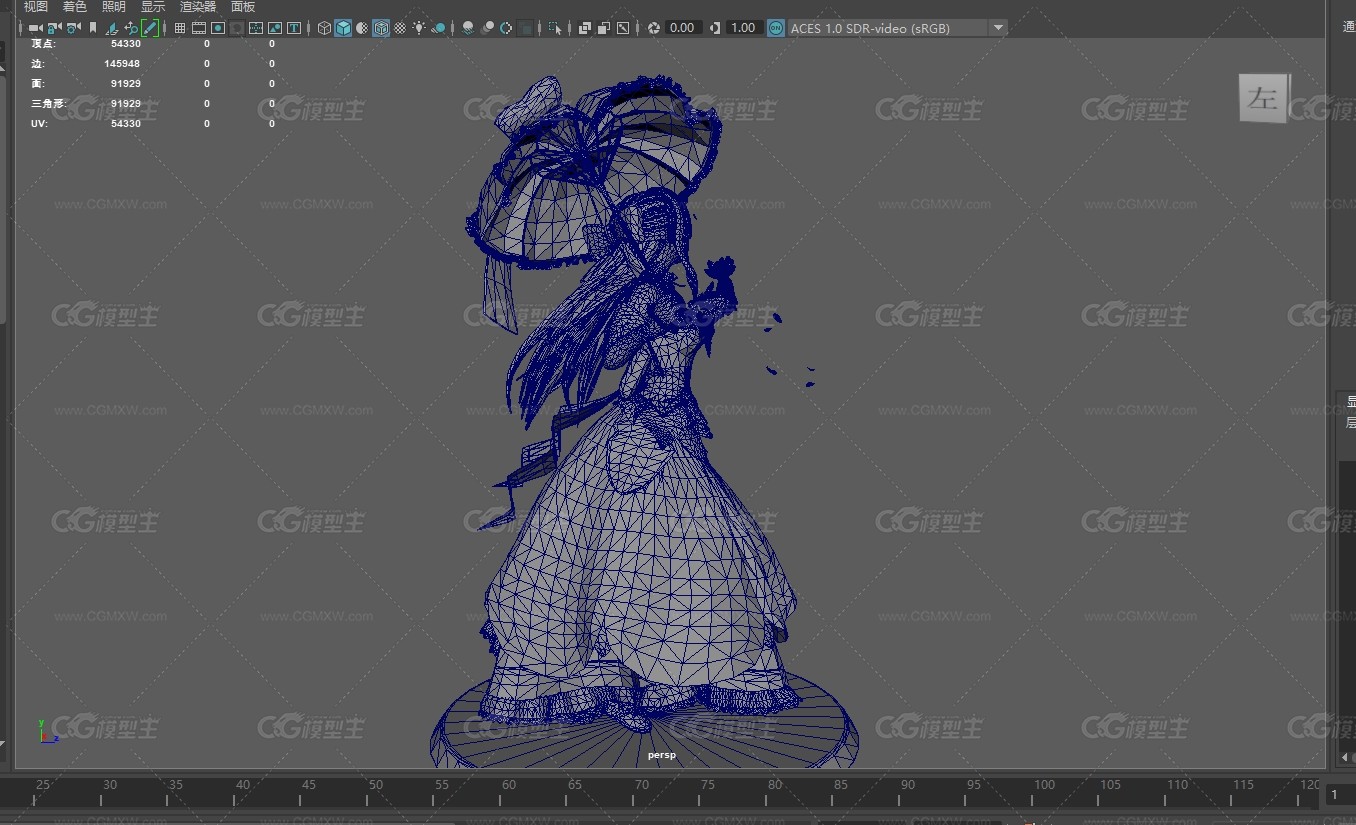Click the gamma value field 1.00

click(743, 28)
